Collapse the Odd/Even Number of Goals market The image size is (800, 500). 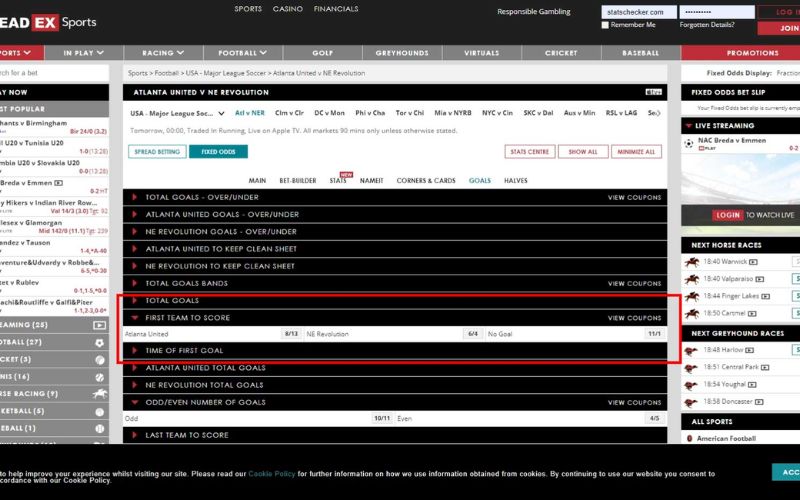(x=395, y=403)
